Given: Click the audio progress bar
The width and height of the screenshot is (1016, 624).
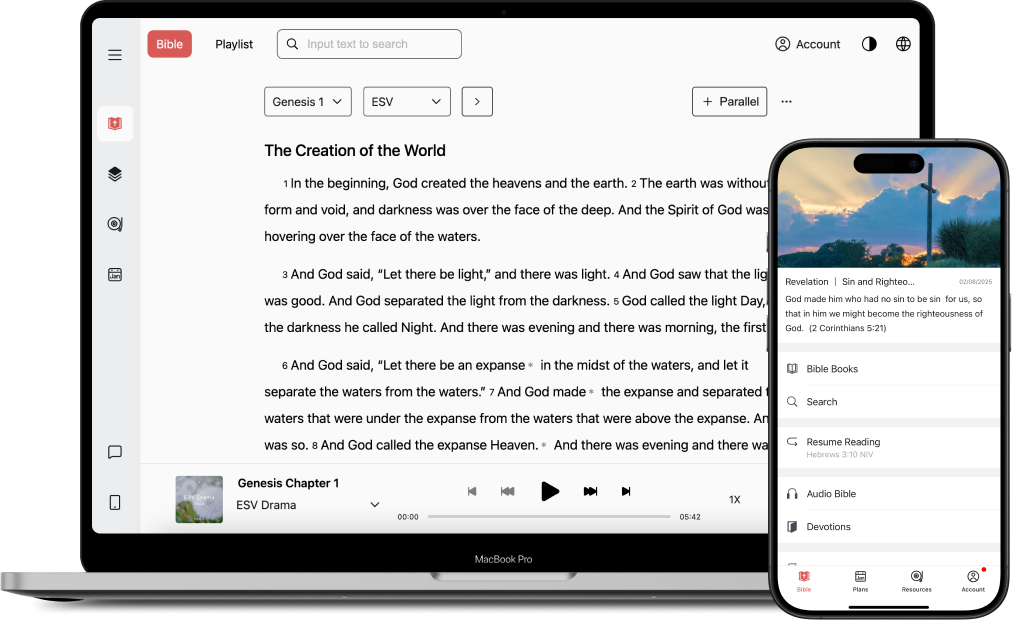Looking at the screenshot, I should coord(549,517).
